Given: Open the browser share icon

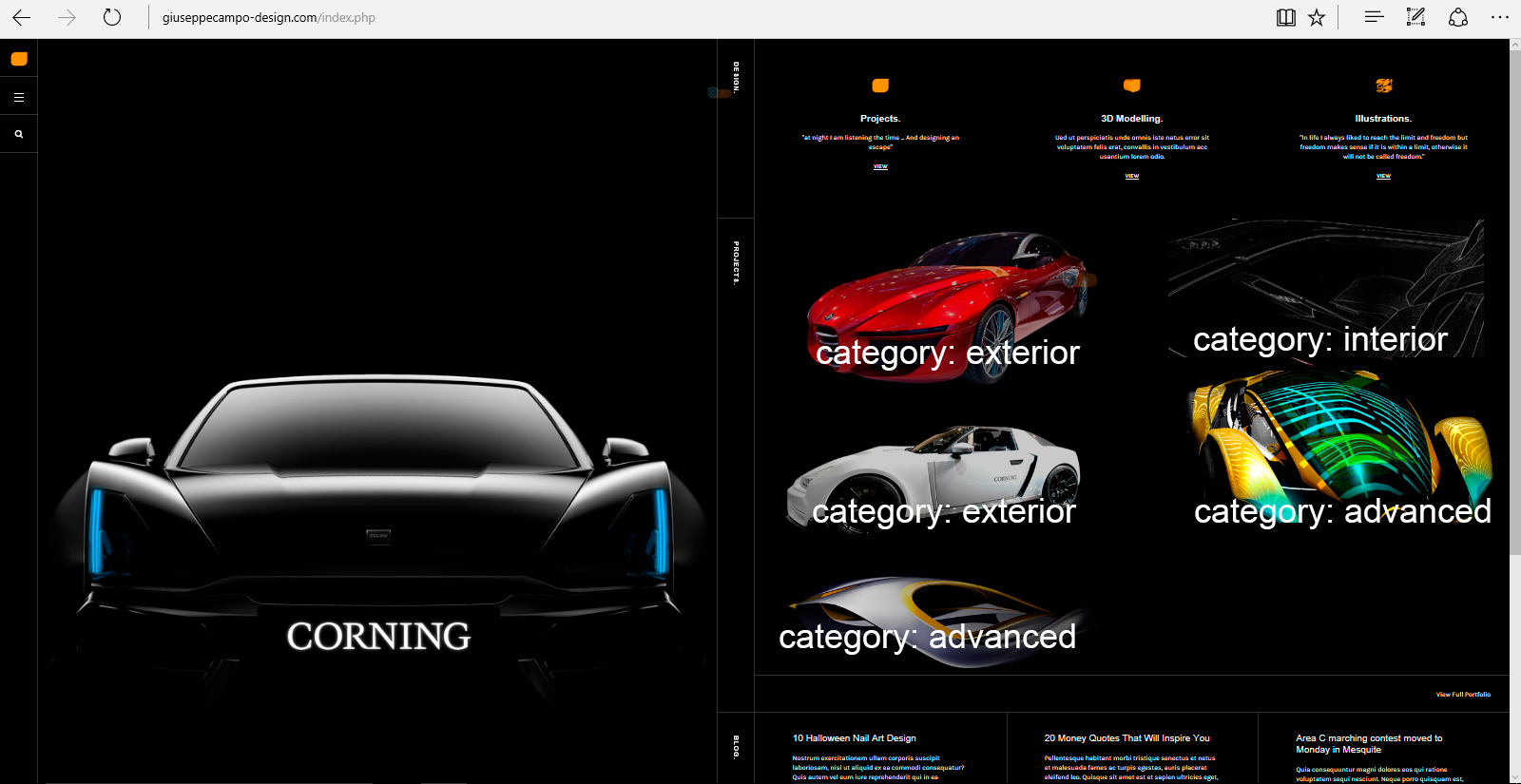Looking at the screenshot, I should [x=1458, y=17].
